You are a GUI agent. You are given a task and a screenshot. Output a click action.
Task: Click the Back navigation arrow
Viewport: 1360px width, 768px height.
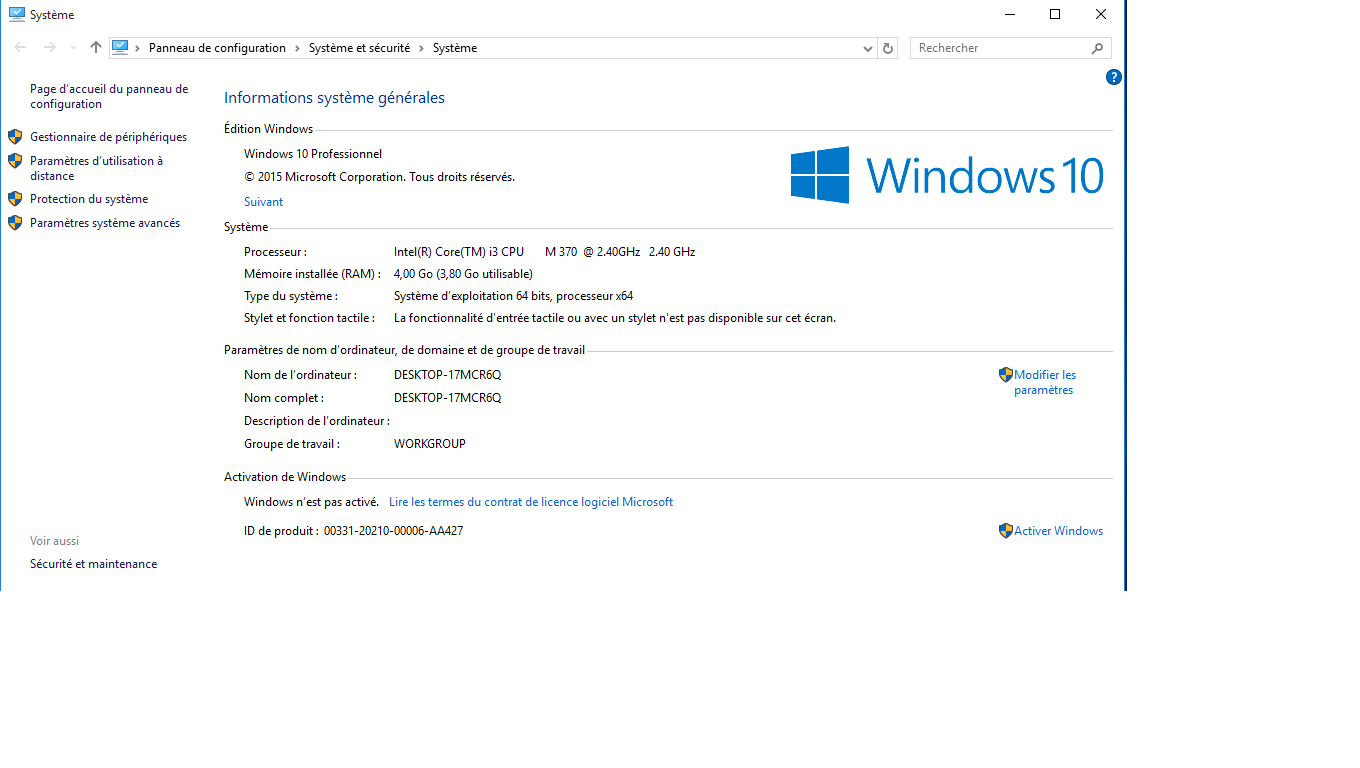point(20,48)
